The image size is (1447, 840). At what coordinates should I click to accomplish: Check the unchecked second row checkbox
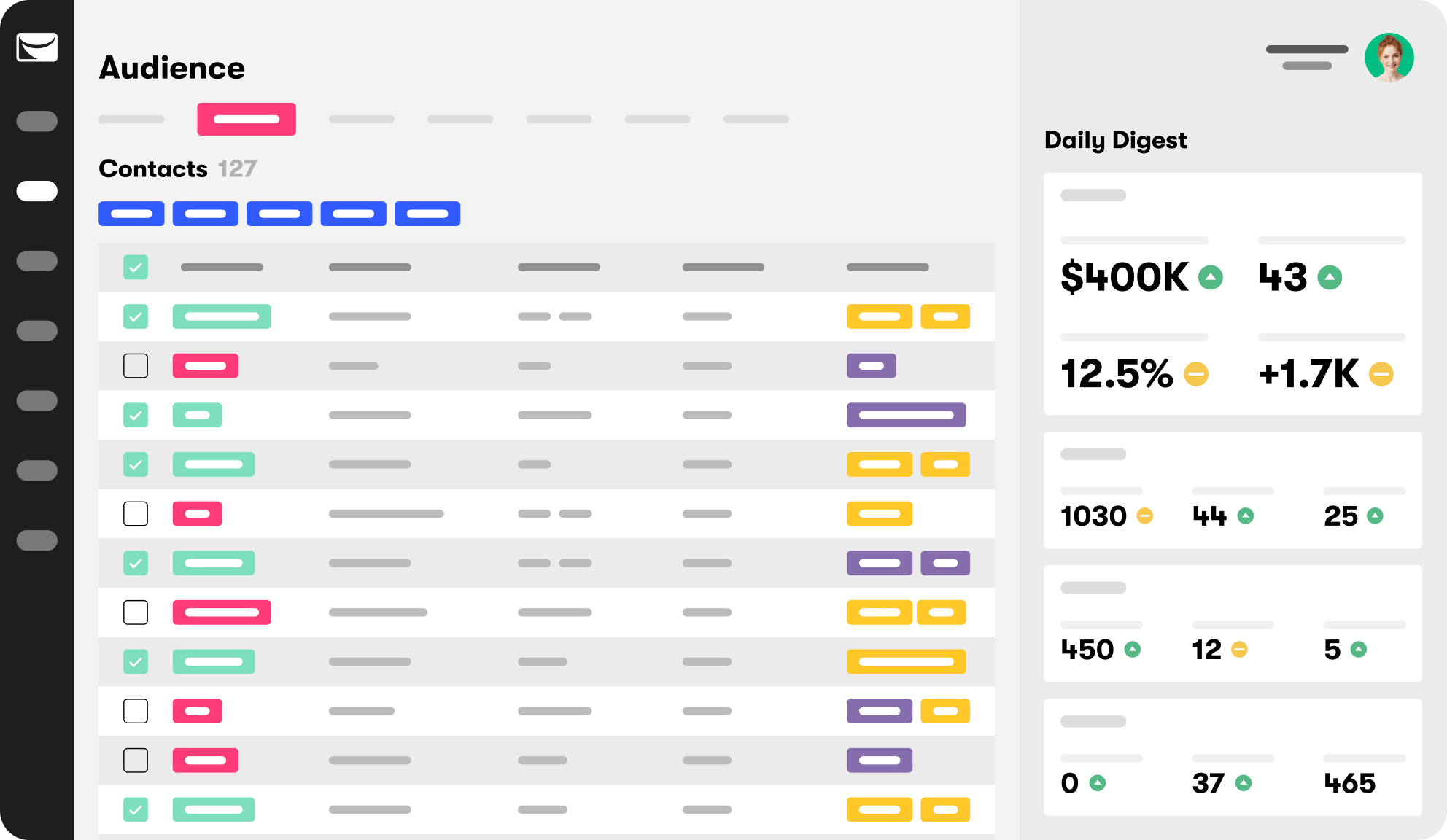click(x=136, y=365)
